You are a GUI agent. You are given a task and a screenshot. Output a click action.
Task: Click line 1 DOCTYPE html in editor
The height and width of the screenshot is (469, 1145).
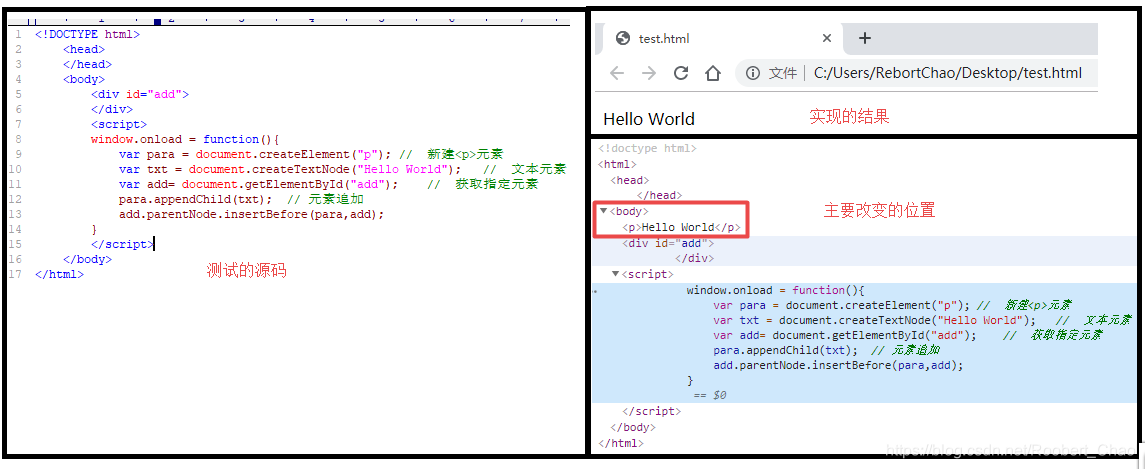click(88, 34)
